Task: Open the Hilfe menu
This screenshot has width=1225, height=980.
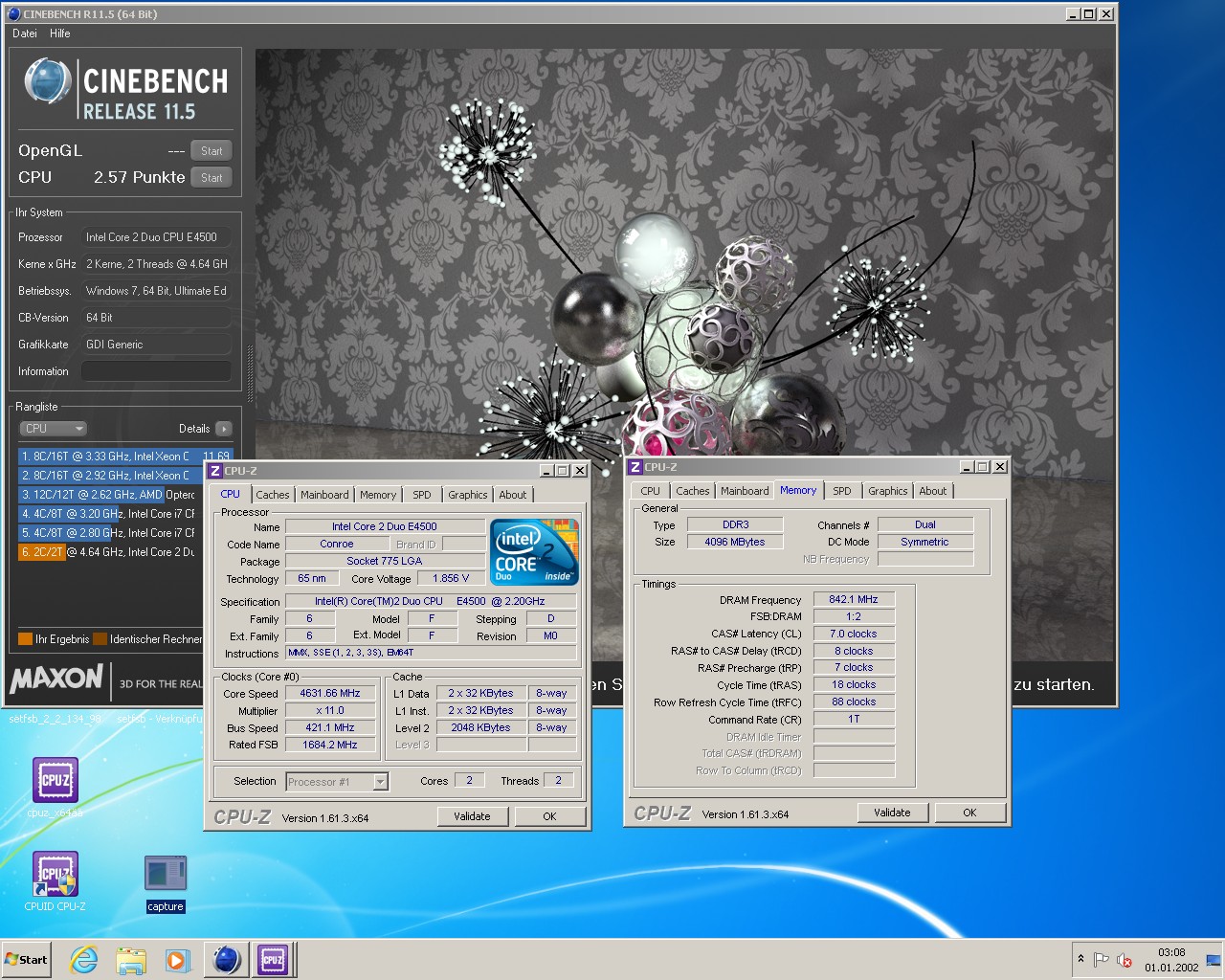Action: click(60, 33)
